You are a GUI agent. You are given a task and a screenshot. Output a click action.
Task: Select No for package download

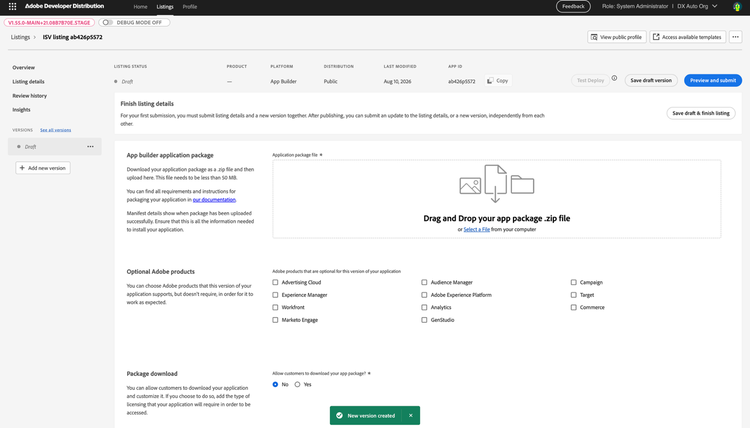(x=275, y=384)
